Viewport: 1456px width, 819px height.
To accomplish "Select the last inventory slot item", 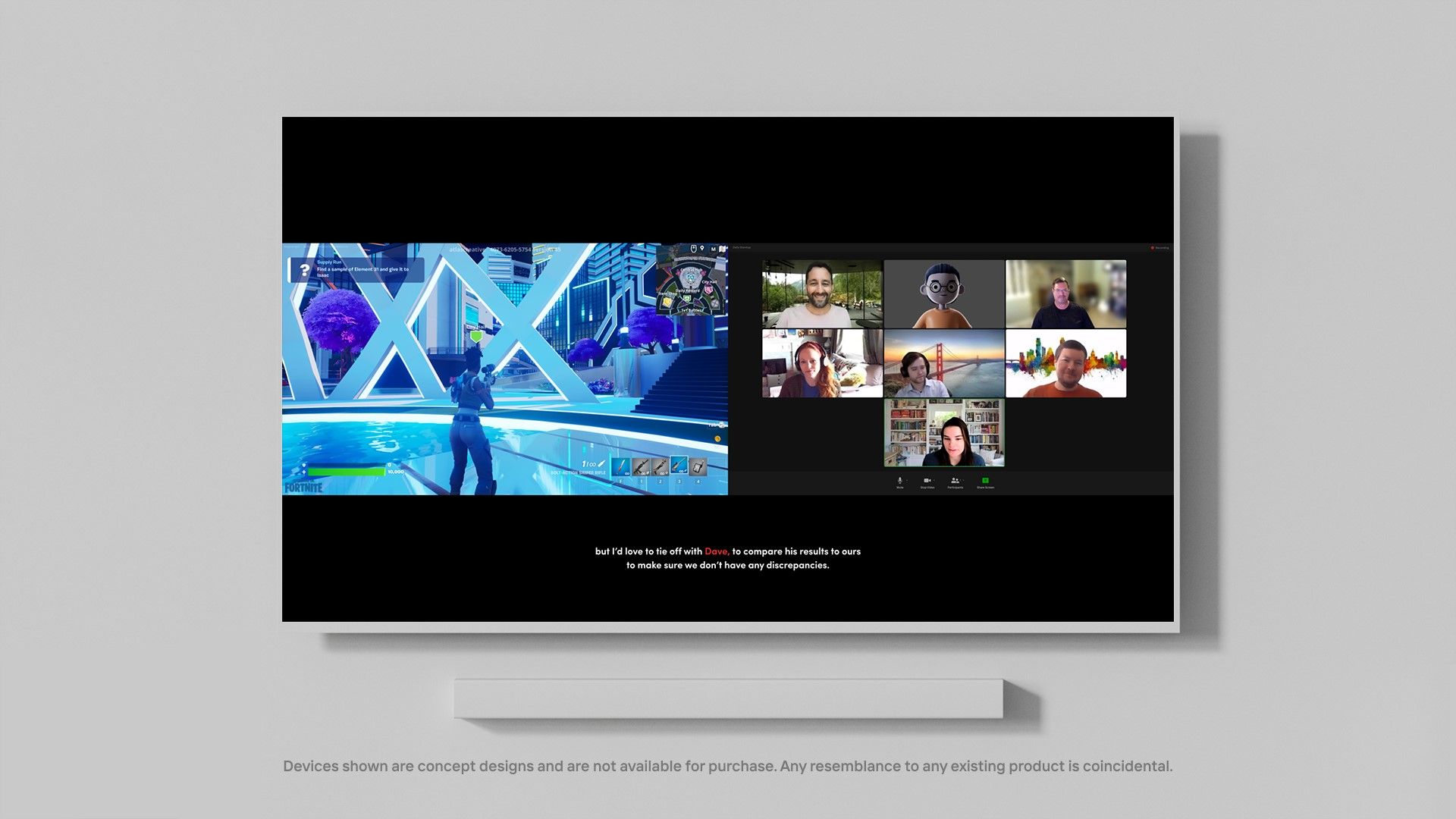I will [698, 466].
